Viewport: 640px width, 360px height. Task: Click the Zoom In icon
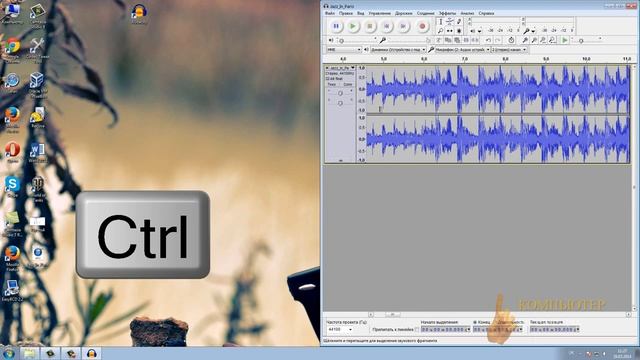[x=525, y=40]
